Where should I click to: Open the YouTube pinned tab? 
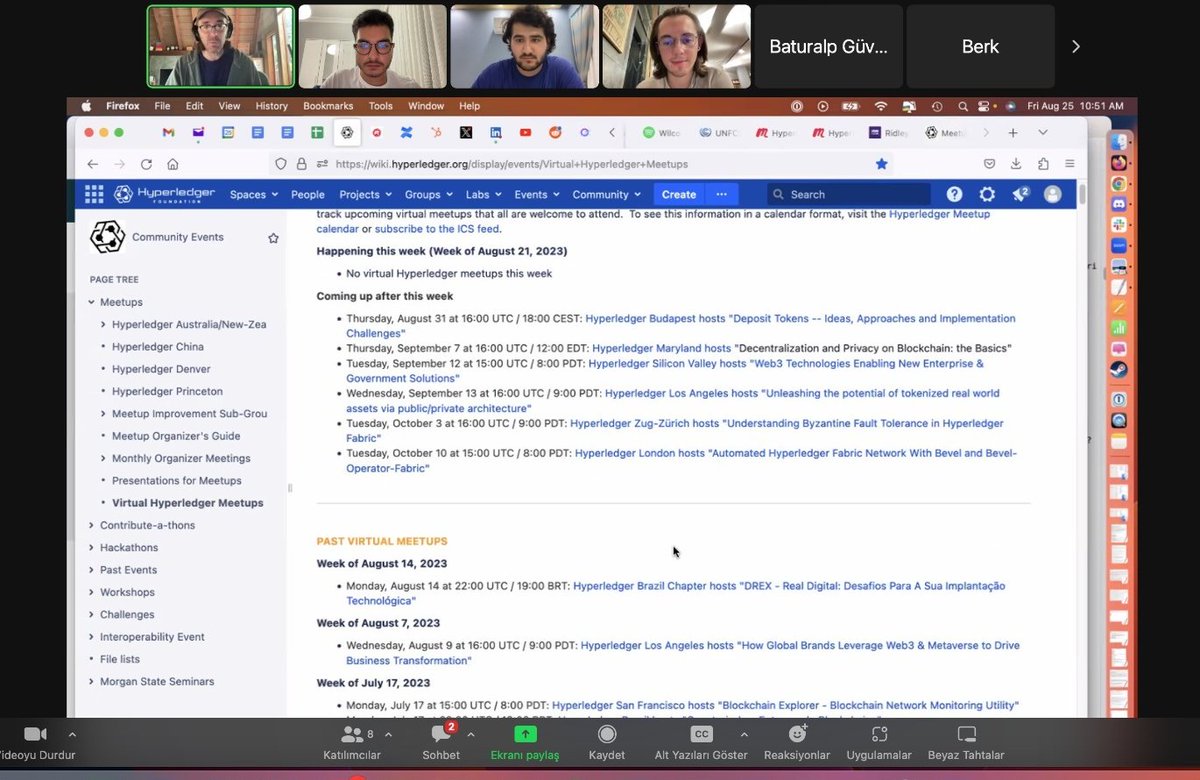click(525, 132)
